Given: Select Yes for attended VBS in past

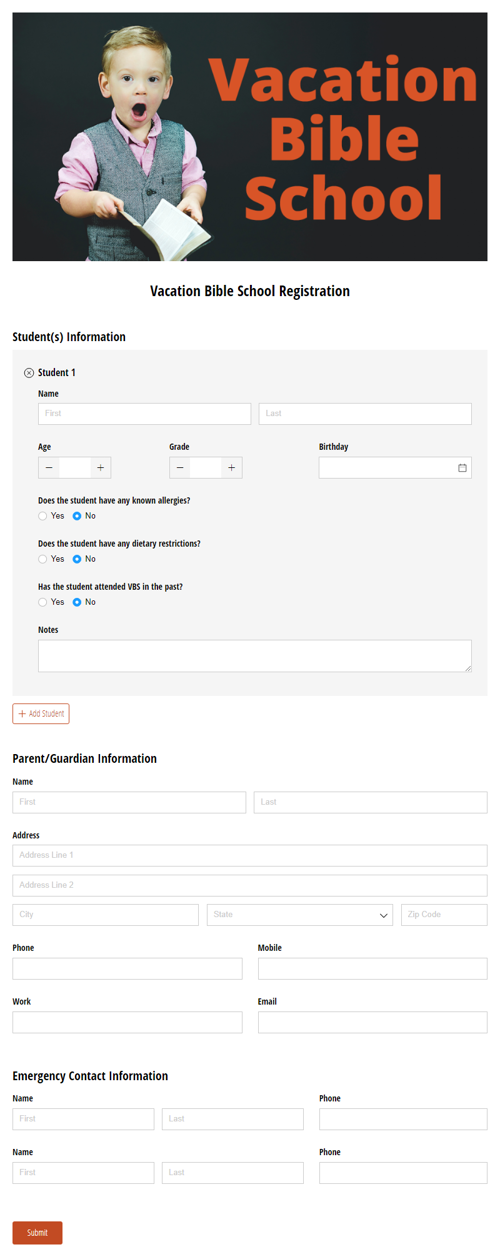Looking at the screenshot, I should 43,602.
